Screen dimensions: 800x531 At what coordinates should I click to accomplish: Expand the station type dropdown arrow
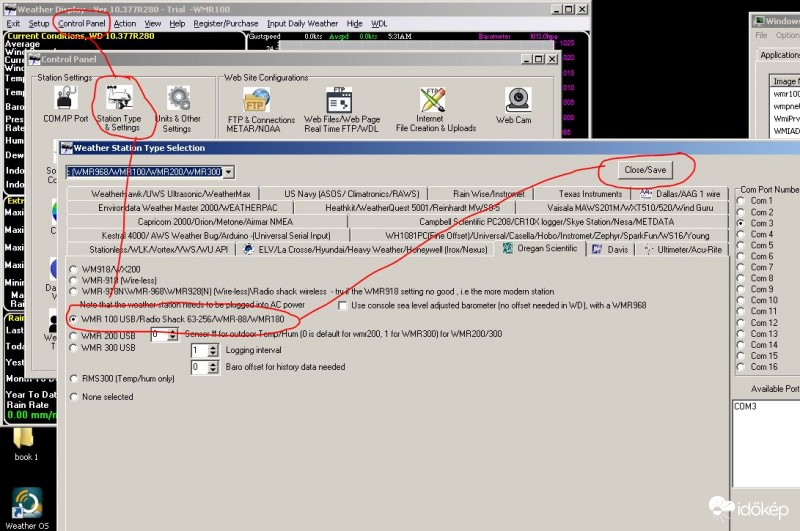click(x=229, y=172)
